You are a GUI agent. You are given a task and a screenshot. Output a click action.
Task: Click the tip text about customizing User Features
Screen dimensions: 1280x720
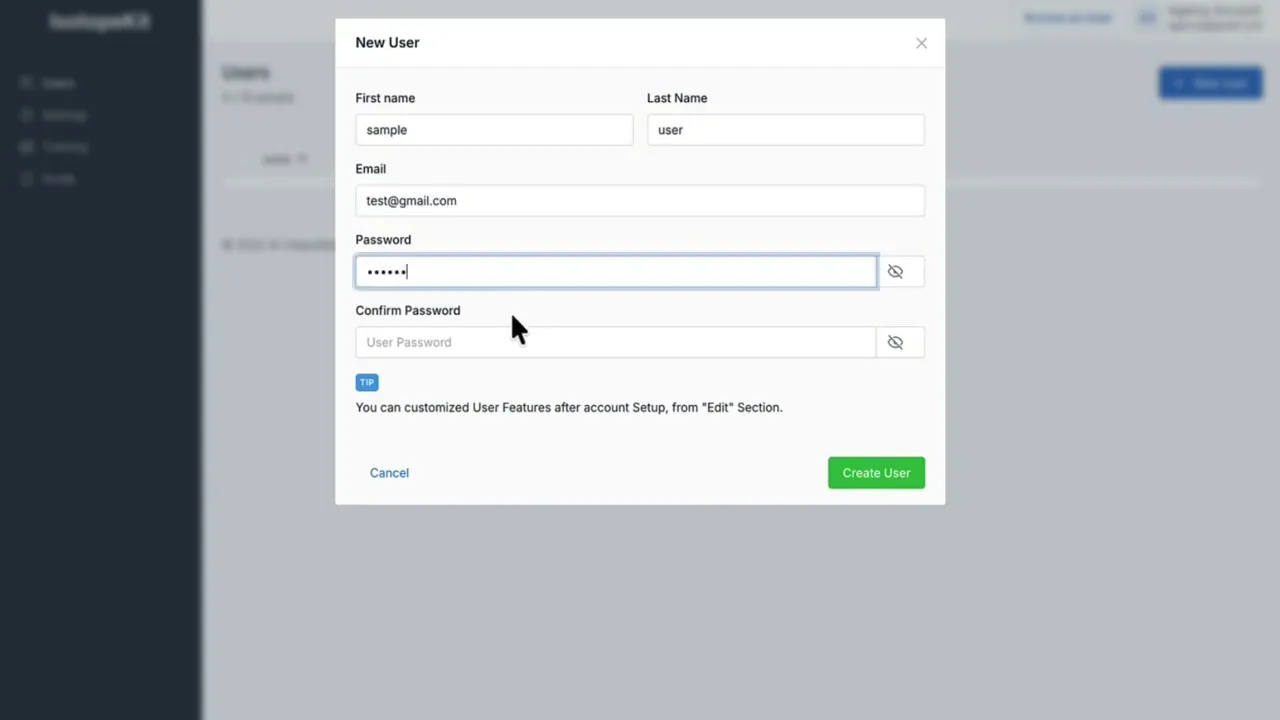tap(569, 408)
